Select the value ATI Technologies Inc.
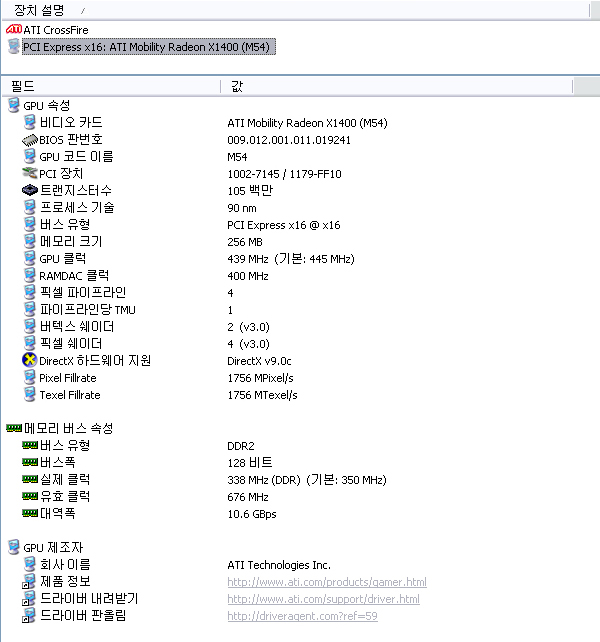This screenshot has height=642, width=600. tap(279, 565)
